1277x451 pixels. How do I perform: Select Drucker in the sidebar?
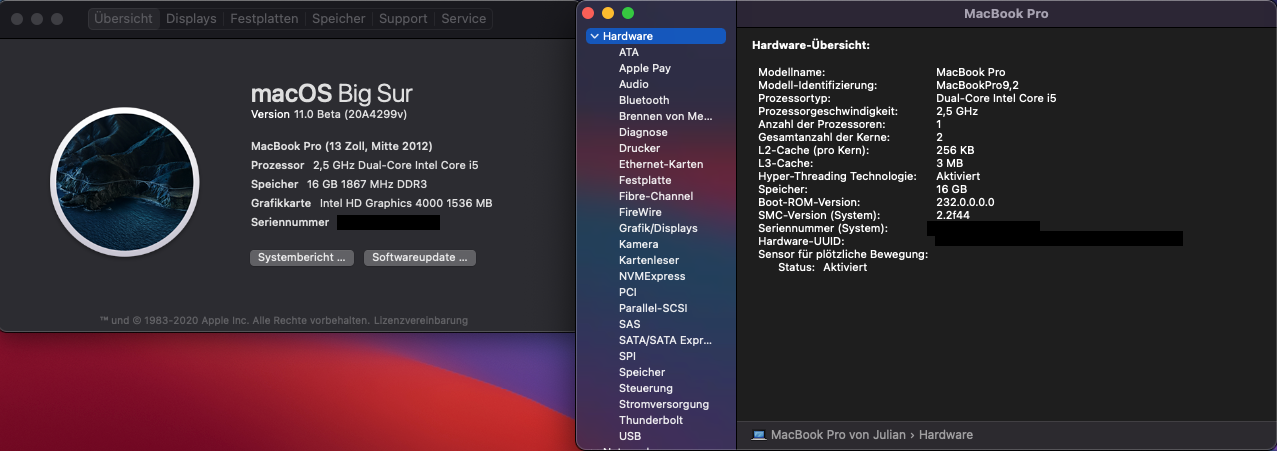coord(639,148)
